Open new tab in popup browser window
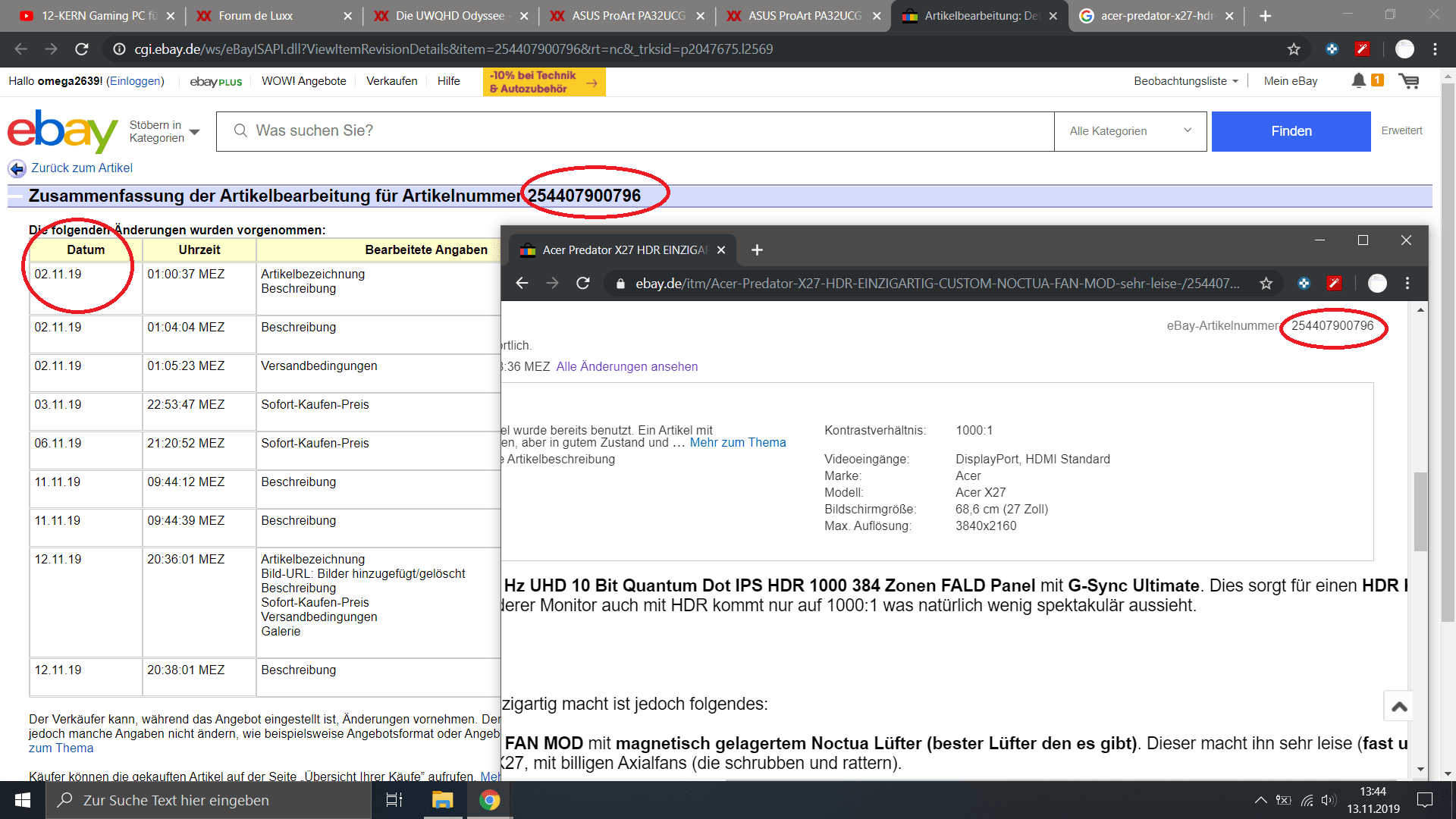Image resolution: width=1456 pixels, height=819 pixels. pos(757,249)
